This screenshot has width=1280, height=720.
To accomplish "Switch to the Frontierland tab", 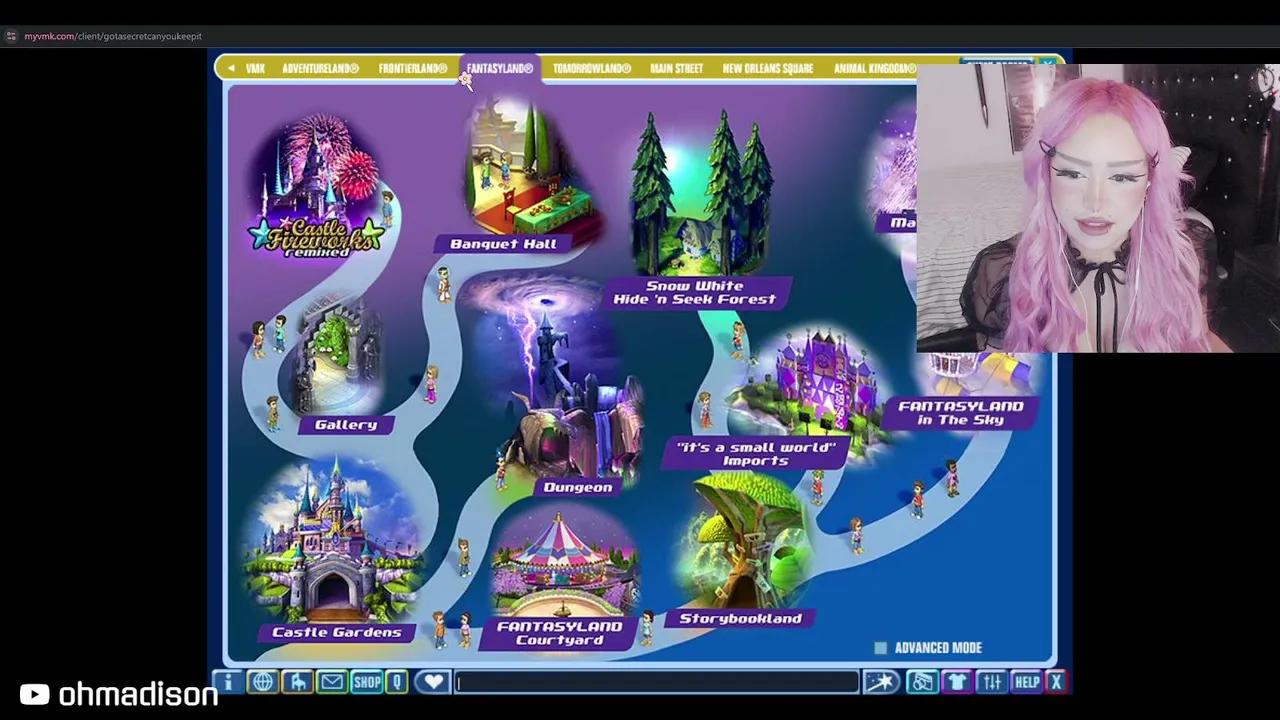I will click(413, 68).
